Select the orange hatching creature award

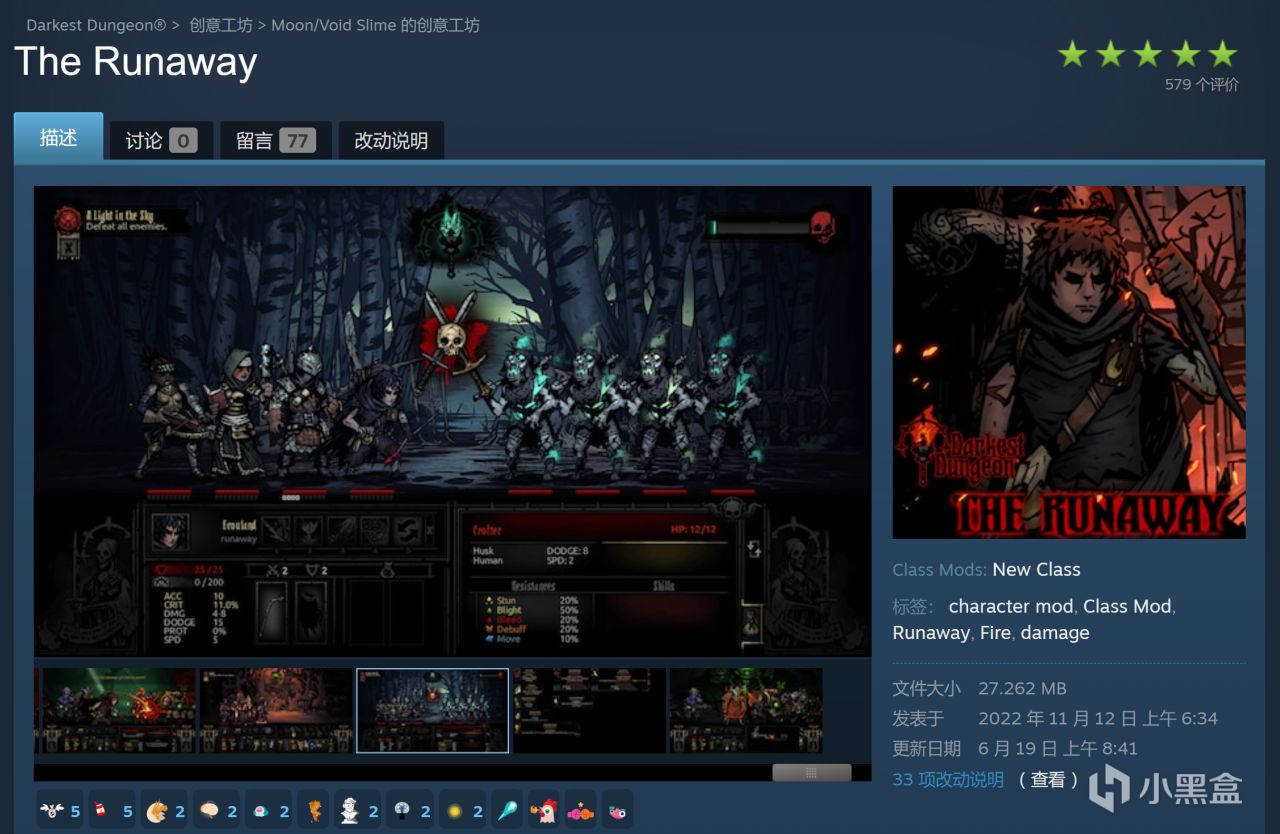pos(155,811)
